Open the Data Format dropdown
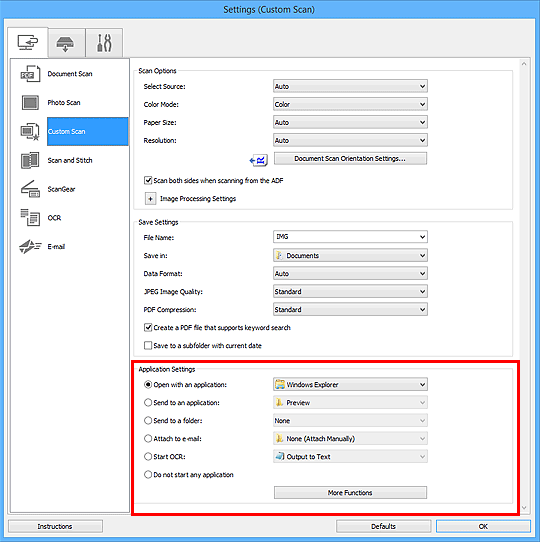The image size is (540, 542). click(350, 273)
